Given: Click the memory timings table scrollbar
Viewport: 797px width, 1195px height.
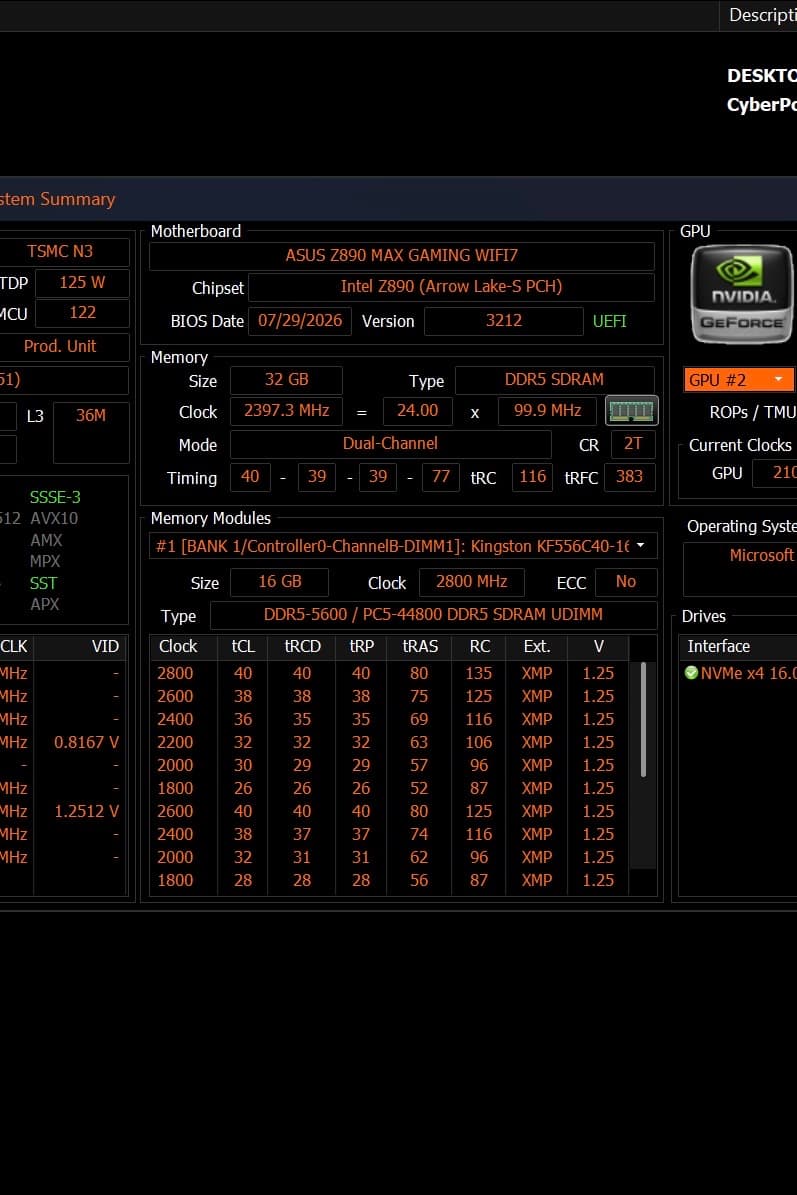Looking at the screenshot, I should coord(644,720).
